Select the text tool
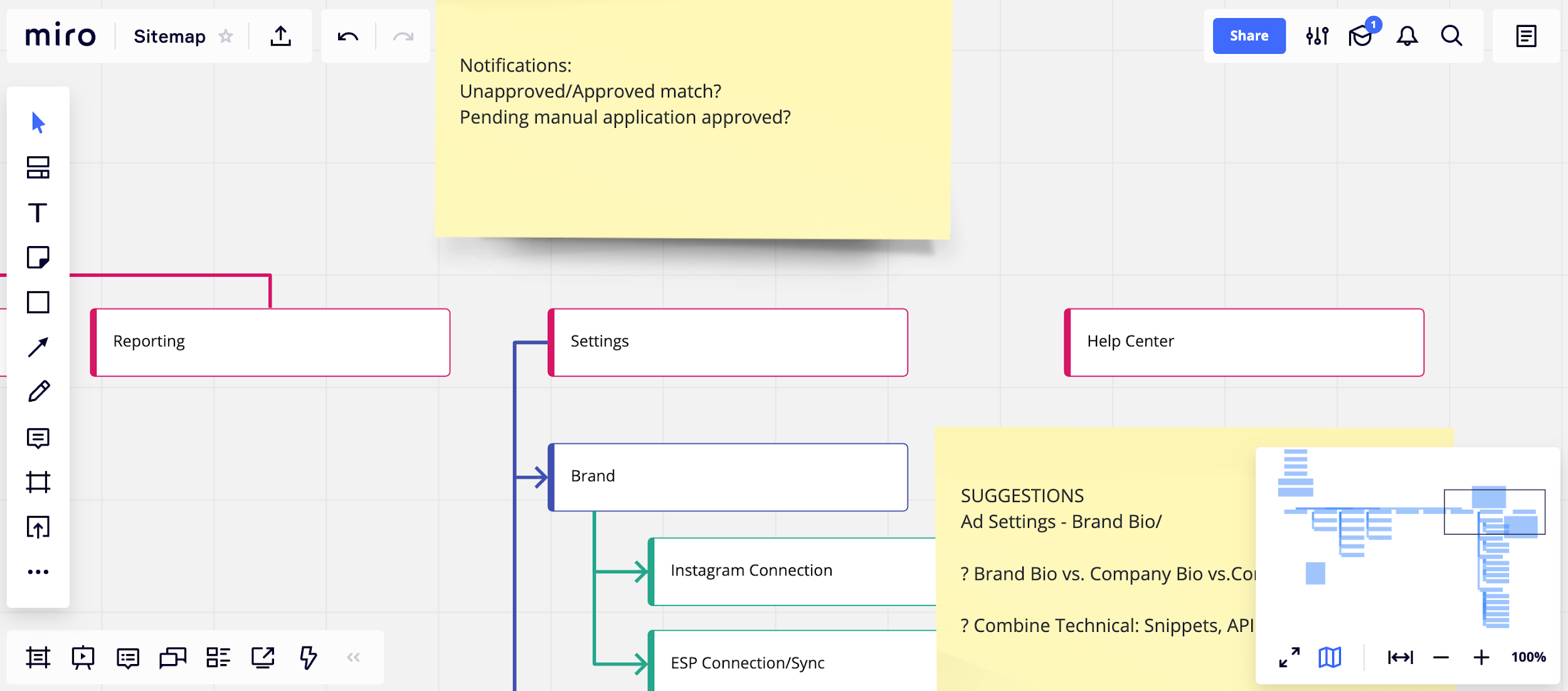This screenshot has width=1568, height=691. click(x=39, y=213)
